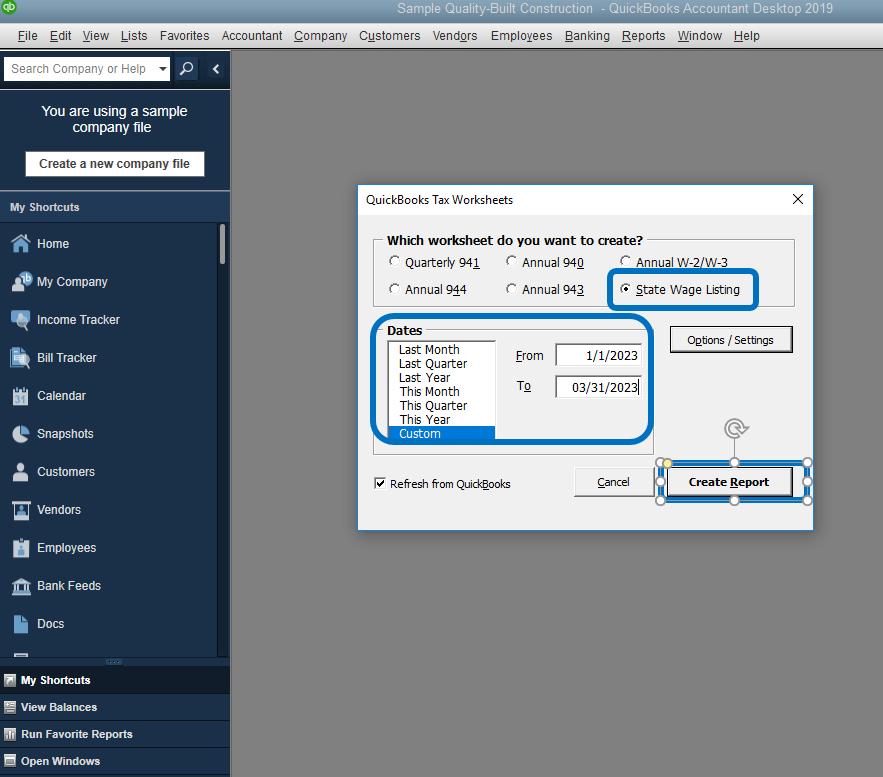Select Last Year in Dates list
883x777 pixels.
(x=442, y=378)
